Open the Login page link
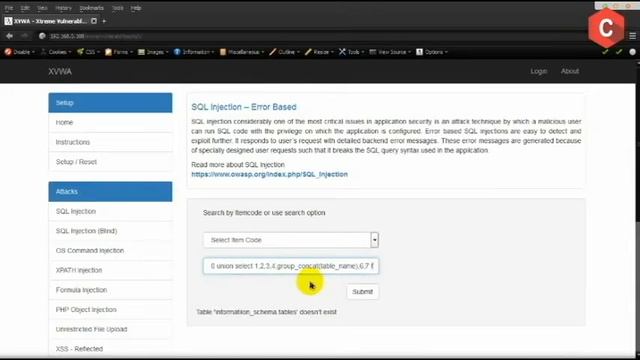640x360 pixels. (538, 71)
